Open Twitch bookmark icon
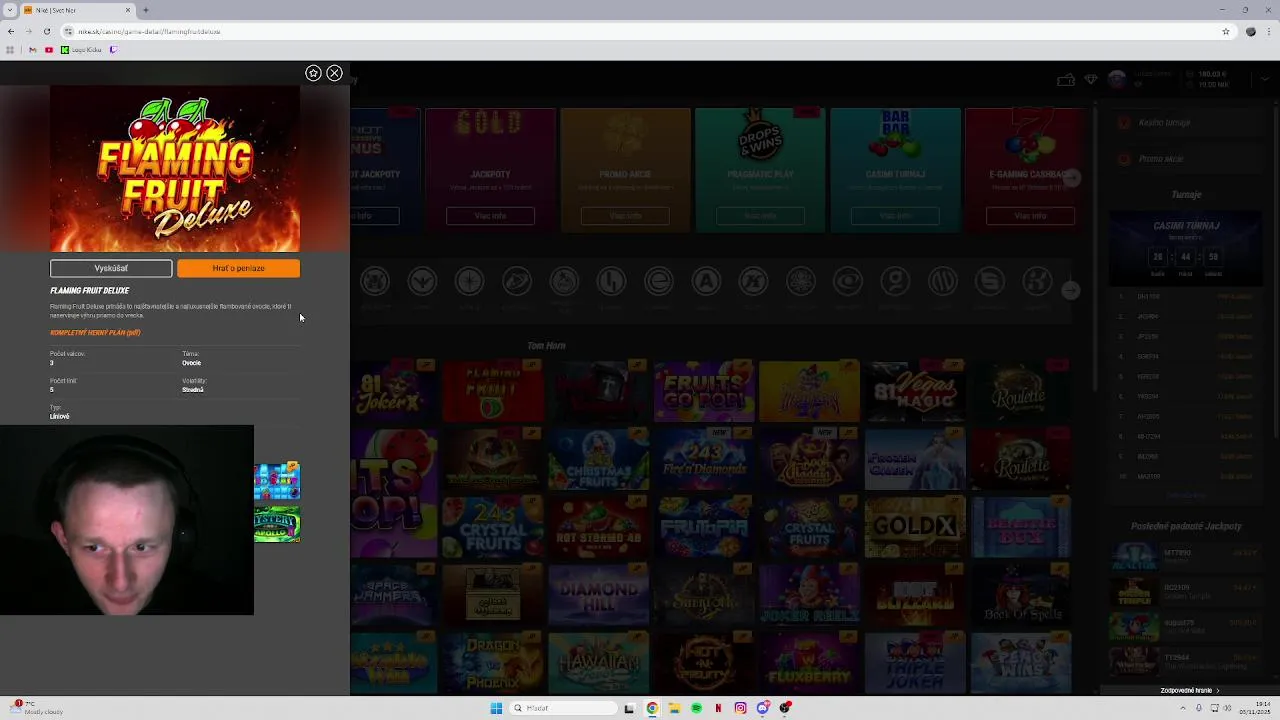Image resolution: width=1280 pixels, height=720 pixels. click(x=113, y=50)
